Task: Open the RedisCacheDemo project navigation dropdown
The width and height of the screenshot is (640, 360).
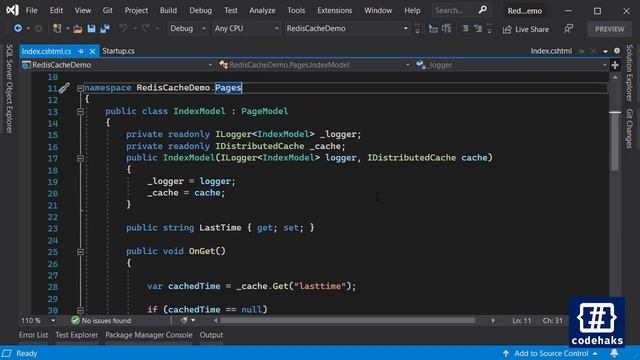Action: [x=118, y=65]
